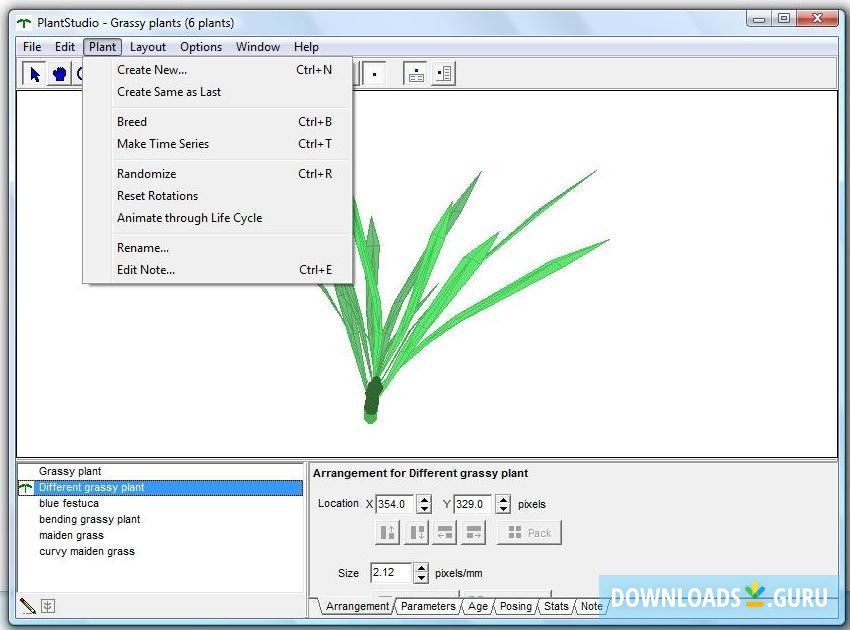The height and width of the screenshot is (630, 850).
Task: Select the hand scroll tool
Action: tap(60, 74)
